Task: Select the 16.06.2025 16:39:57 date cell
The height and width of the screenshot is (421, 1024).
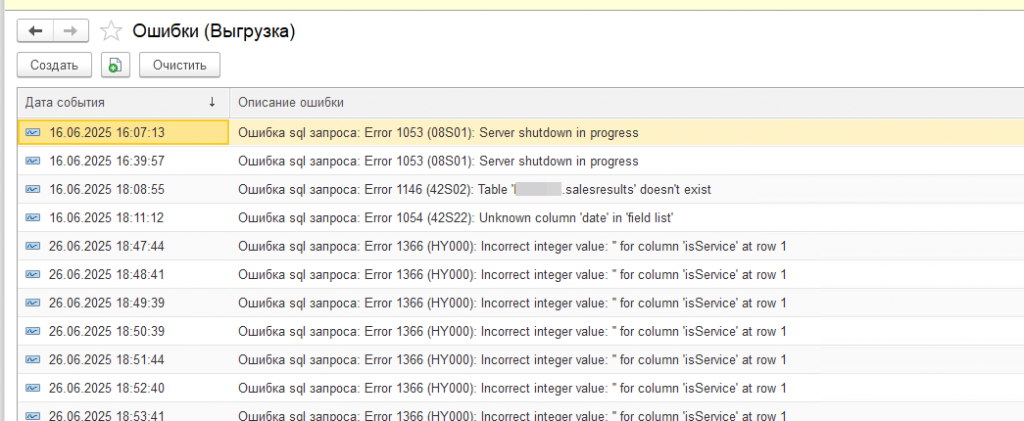Action: pos(107,161)
